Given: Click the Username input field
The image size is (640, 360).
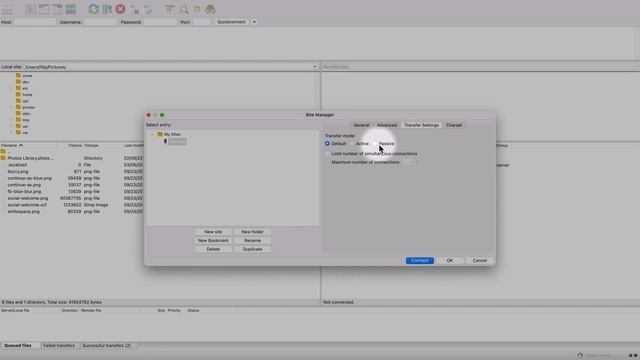Looking at the screenshot, I should [100, 22].
